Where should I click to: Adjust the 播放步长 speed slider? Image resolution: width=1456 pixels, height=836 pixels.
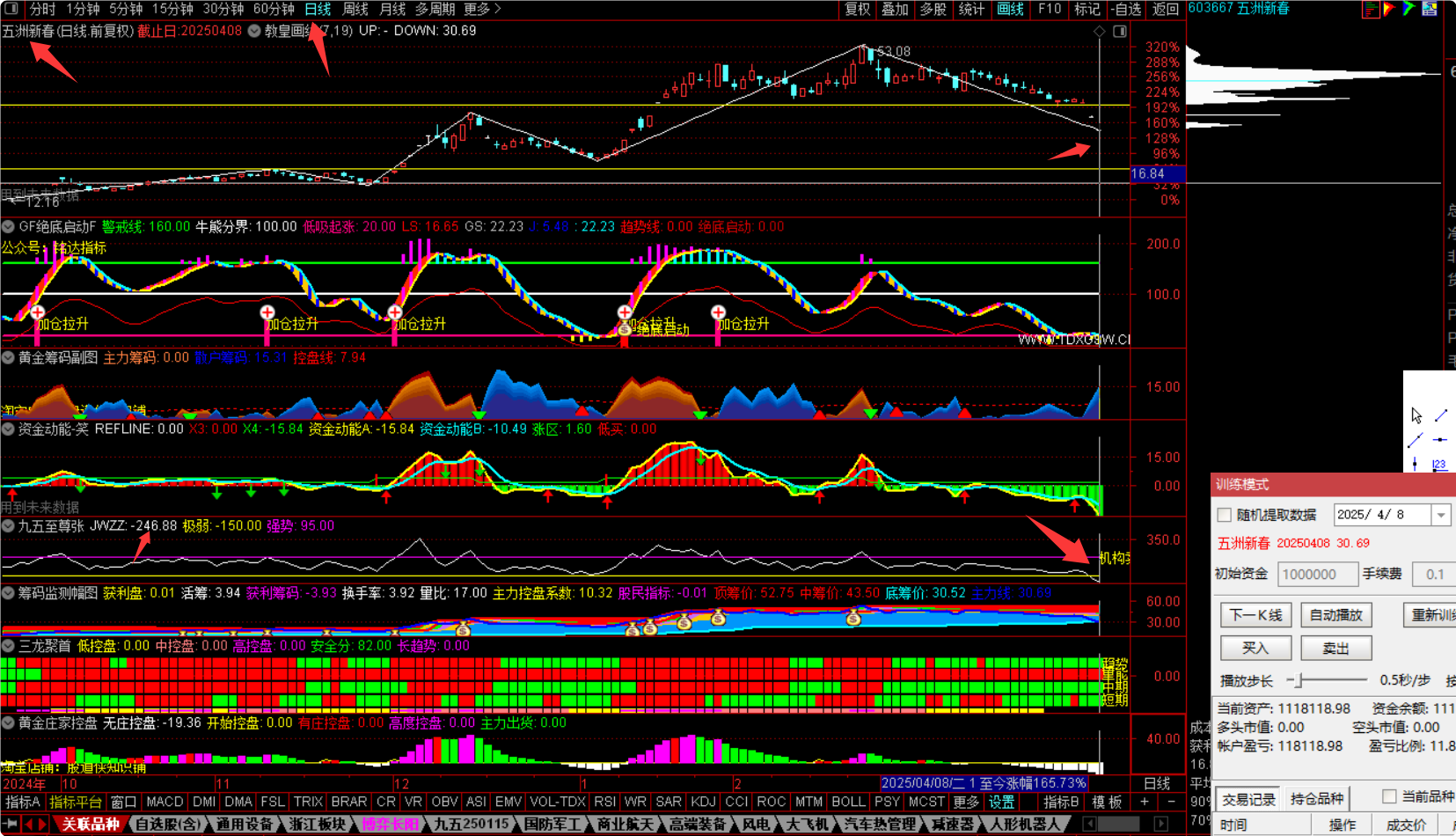(x=1299, y=680)
